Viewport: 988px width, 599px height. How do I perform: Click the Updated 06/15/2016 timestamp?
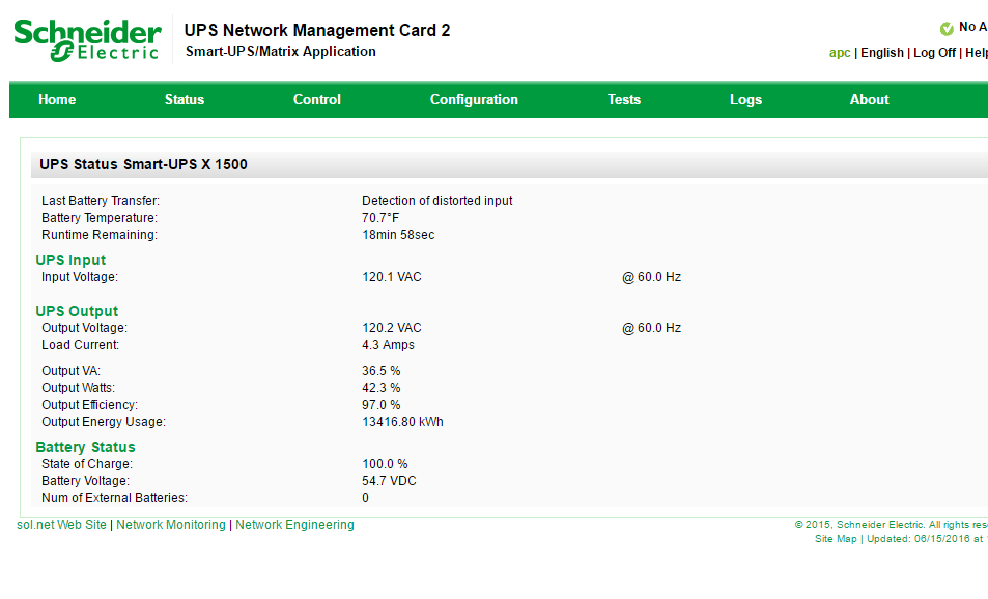[925, 539]
